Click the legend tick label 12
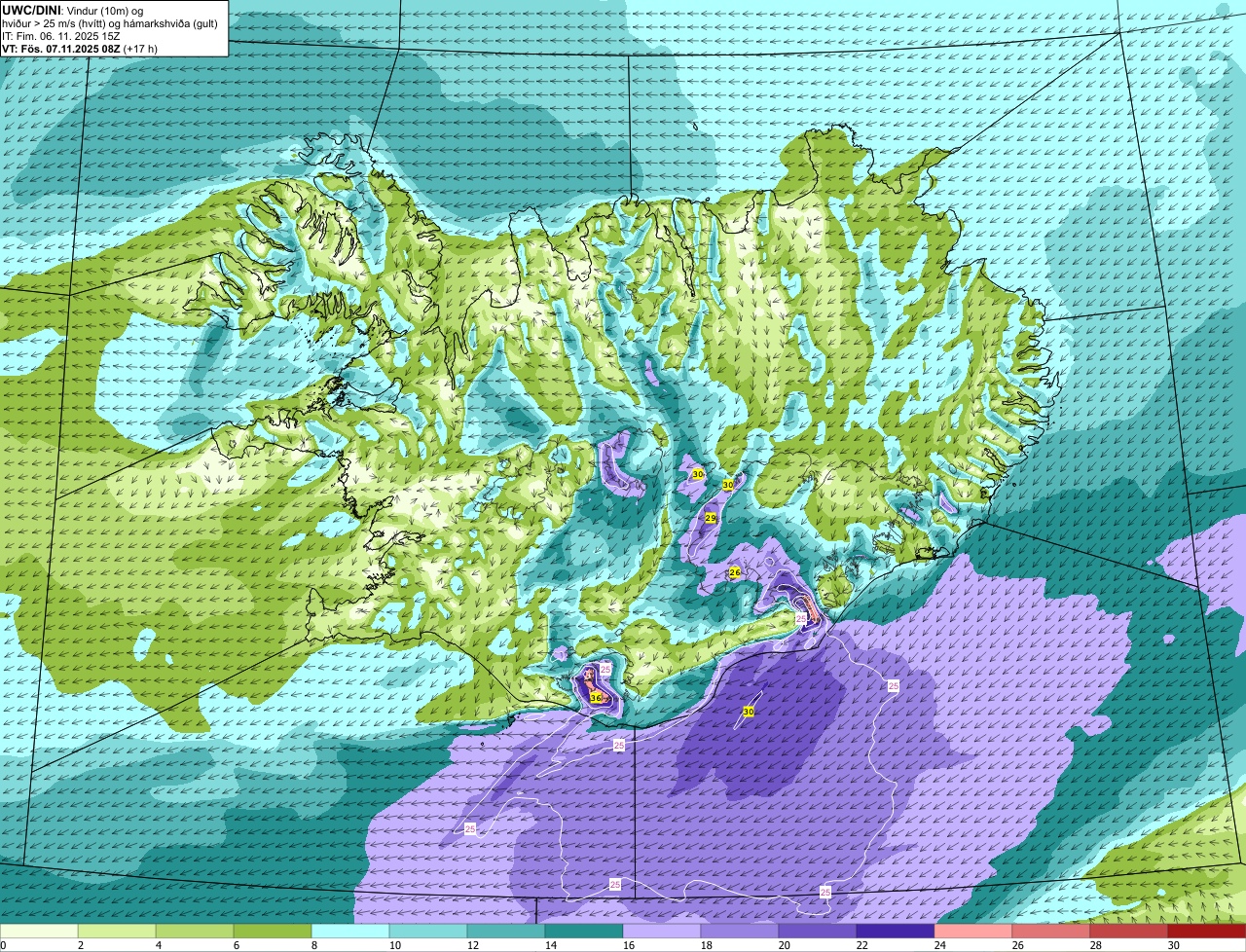The image size is (1246, 952). point(472,945)
